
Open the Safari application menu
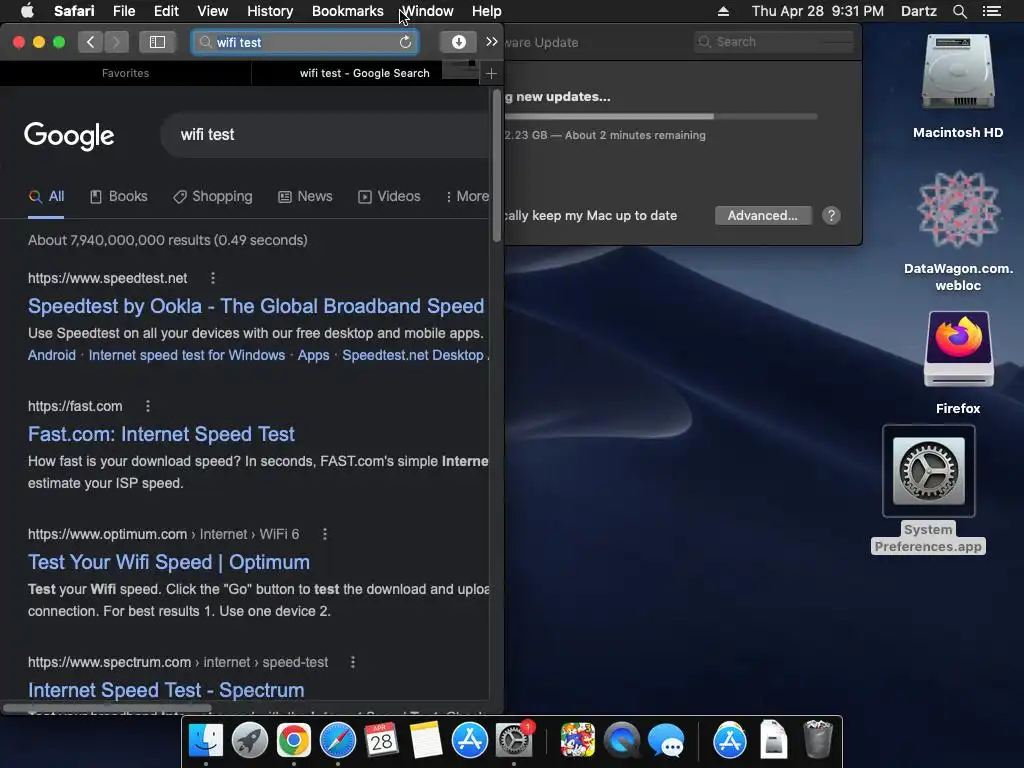[x=74, y=11]
